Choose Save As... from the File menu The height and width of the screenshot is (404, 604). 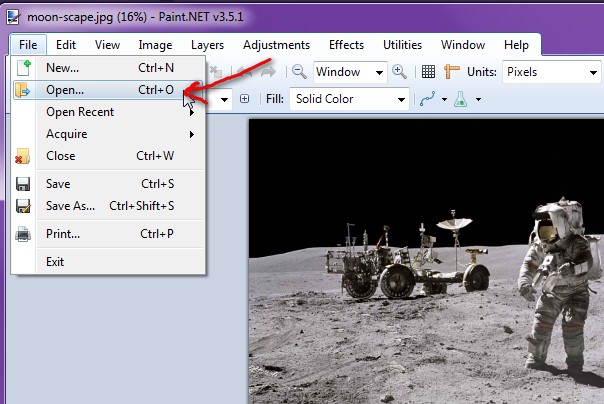click(108, 206)
